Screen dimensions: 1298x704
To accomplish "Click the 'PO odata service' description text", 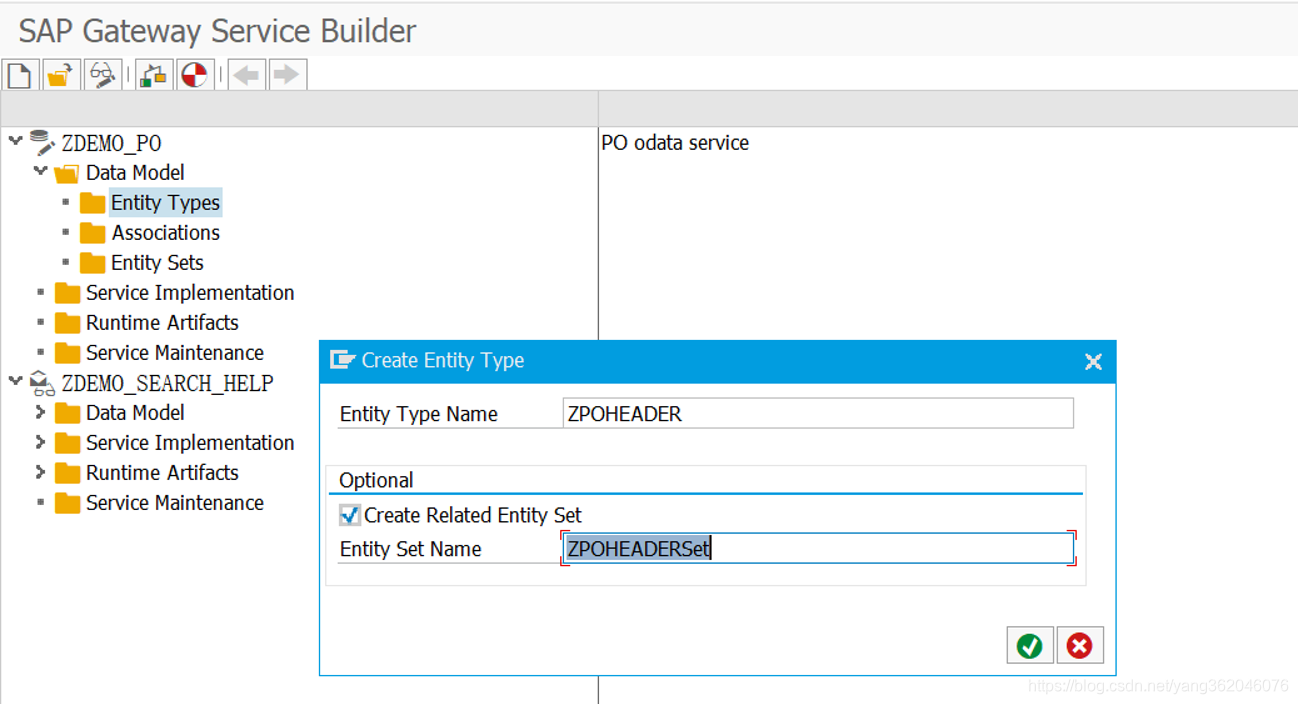I will click(x=675, y=143).
